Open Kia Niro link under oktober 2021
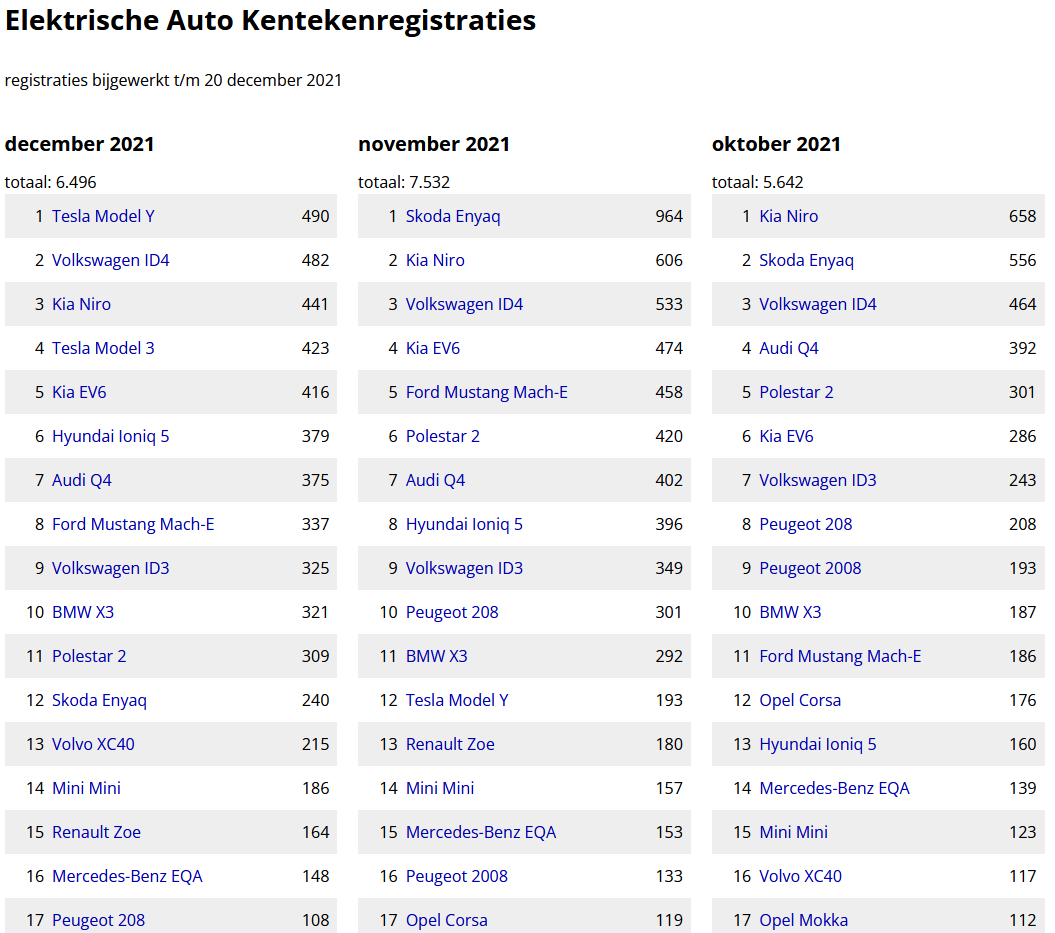 pos(789,216)
